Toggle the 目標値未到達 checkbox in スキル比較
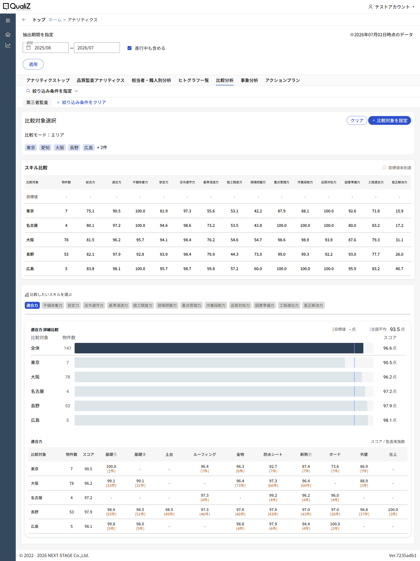Screen dimensions: 420x561 coord(384,167)
